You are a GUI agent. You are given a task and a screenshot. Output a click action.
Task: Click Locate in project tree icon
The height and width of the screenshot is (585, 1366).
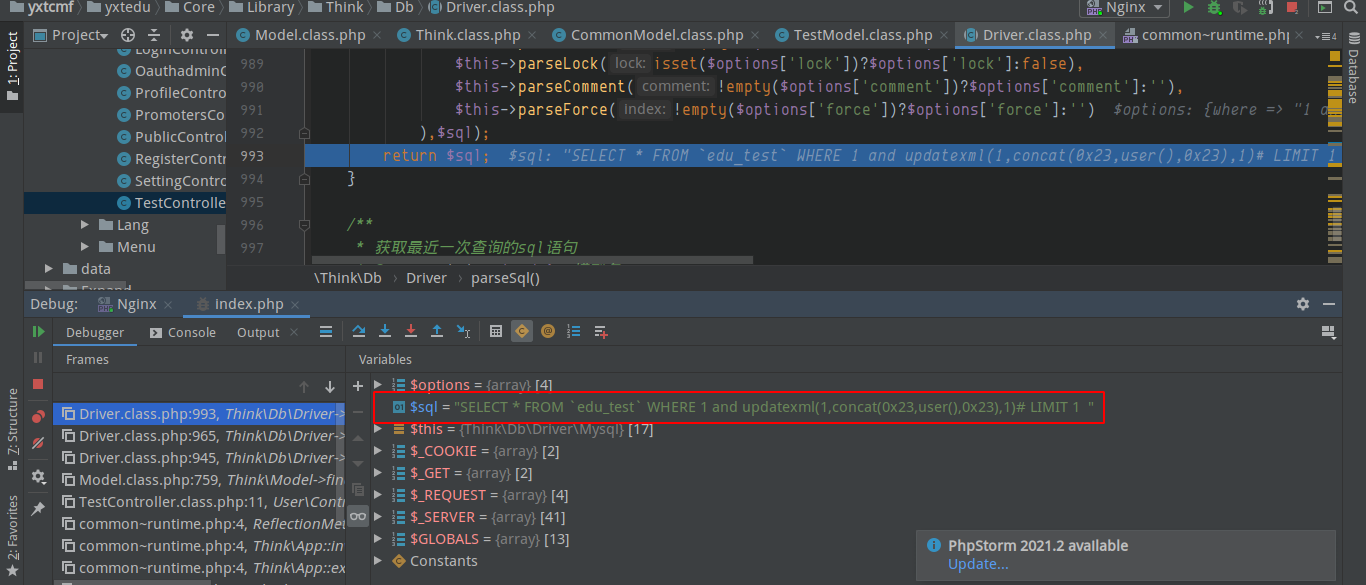click(x=128, y=35)
